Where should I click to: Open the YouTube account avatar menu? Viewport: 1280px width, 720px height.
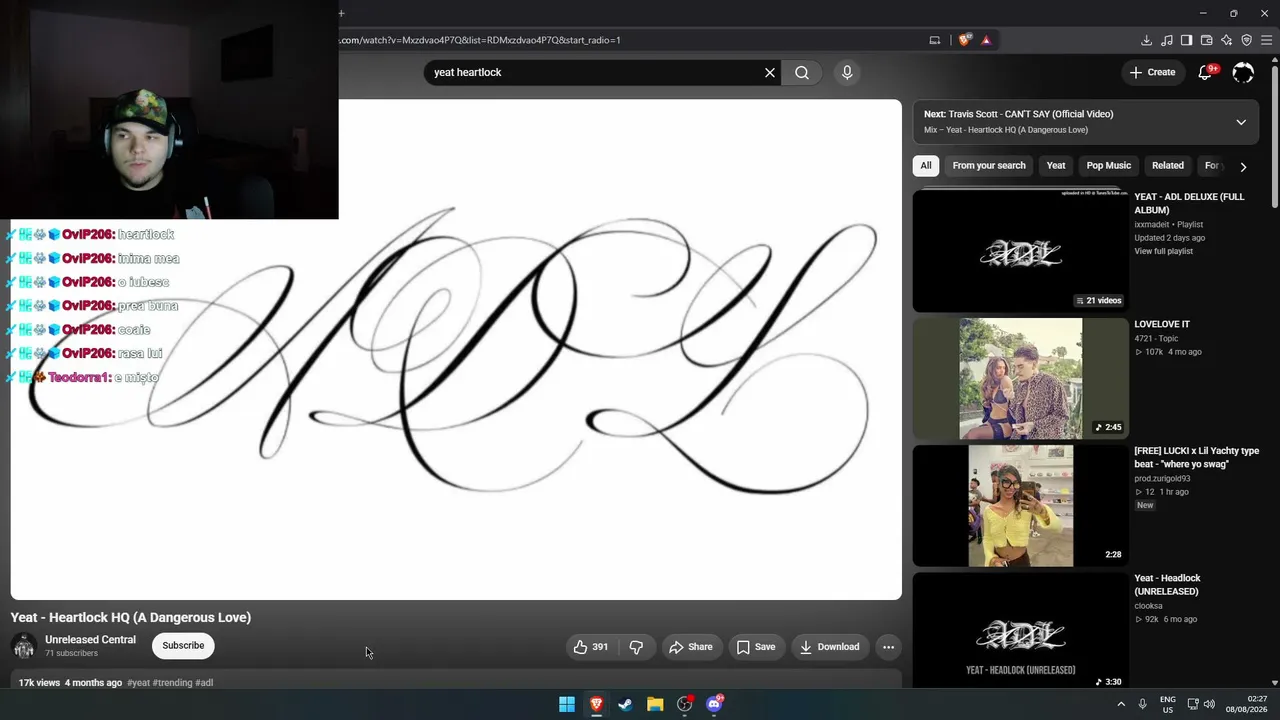(x=1243, y=72)
